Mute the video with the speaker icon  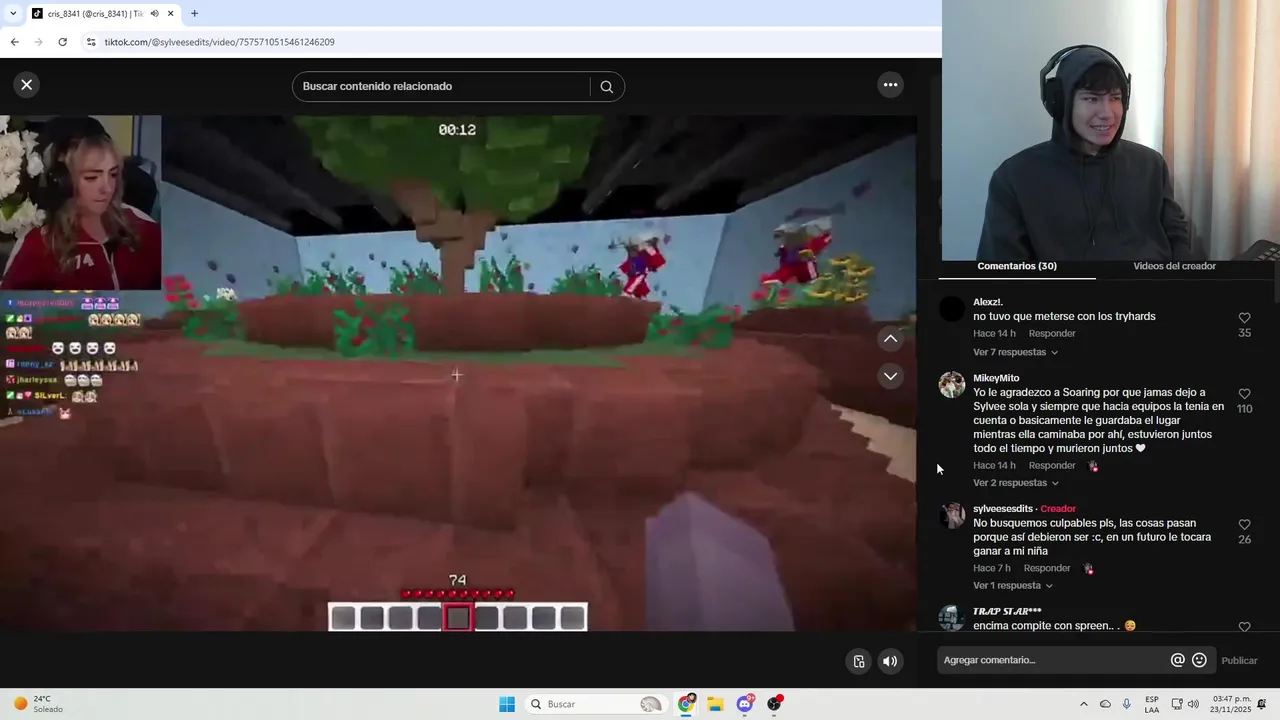point(890,661)
